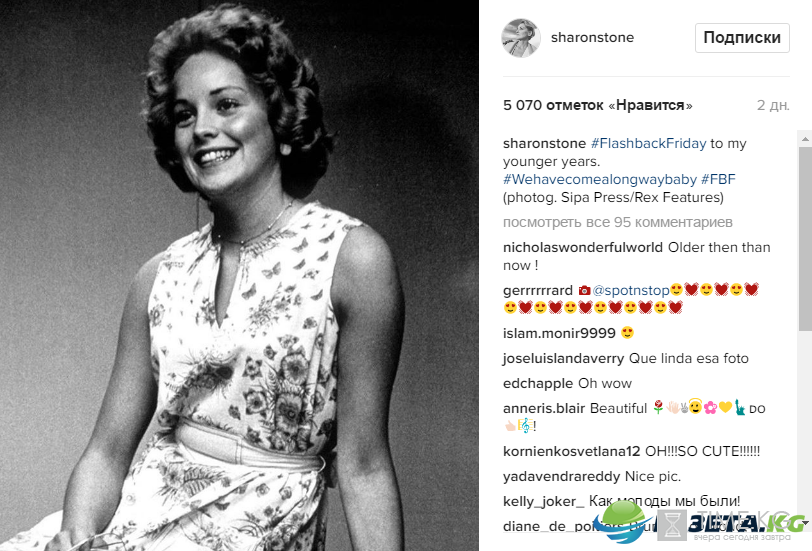The height and width of the screenshot is (551, 812).
Task: Open the #FBF hashtag link
Action: pyautogui.click(x=718, y=180)
